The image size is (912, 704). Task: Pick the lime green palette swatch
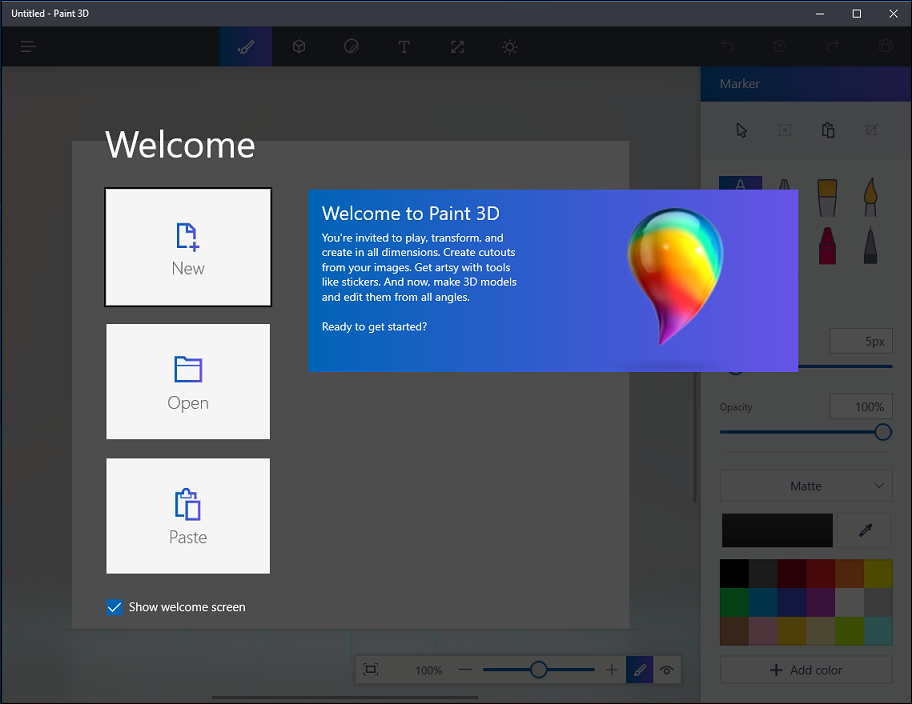849,631
